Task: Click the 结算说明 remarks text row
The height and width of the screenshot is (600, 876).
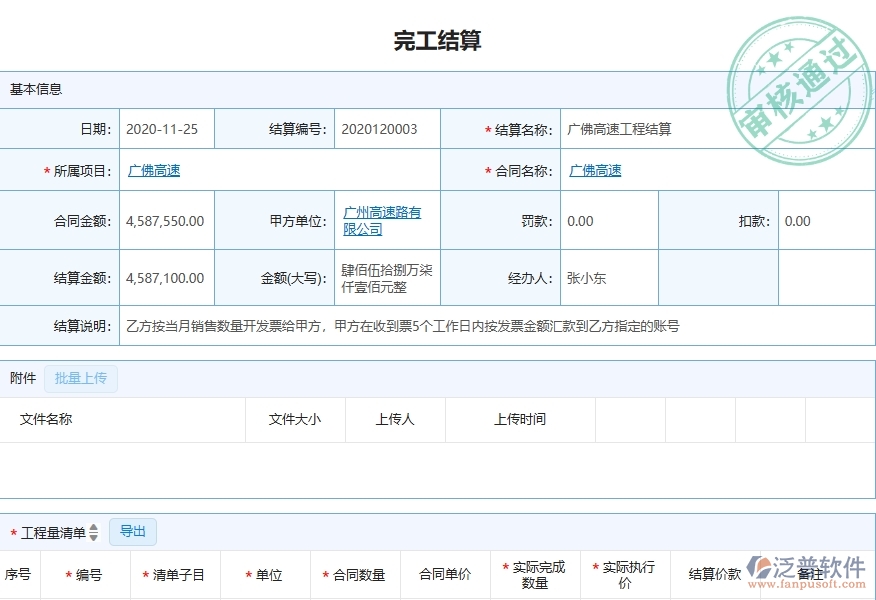Action: pyautogui.click(x=400, y=325)
